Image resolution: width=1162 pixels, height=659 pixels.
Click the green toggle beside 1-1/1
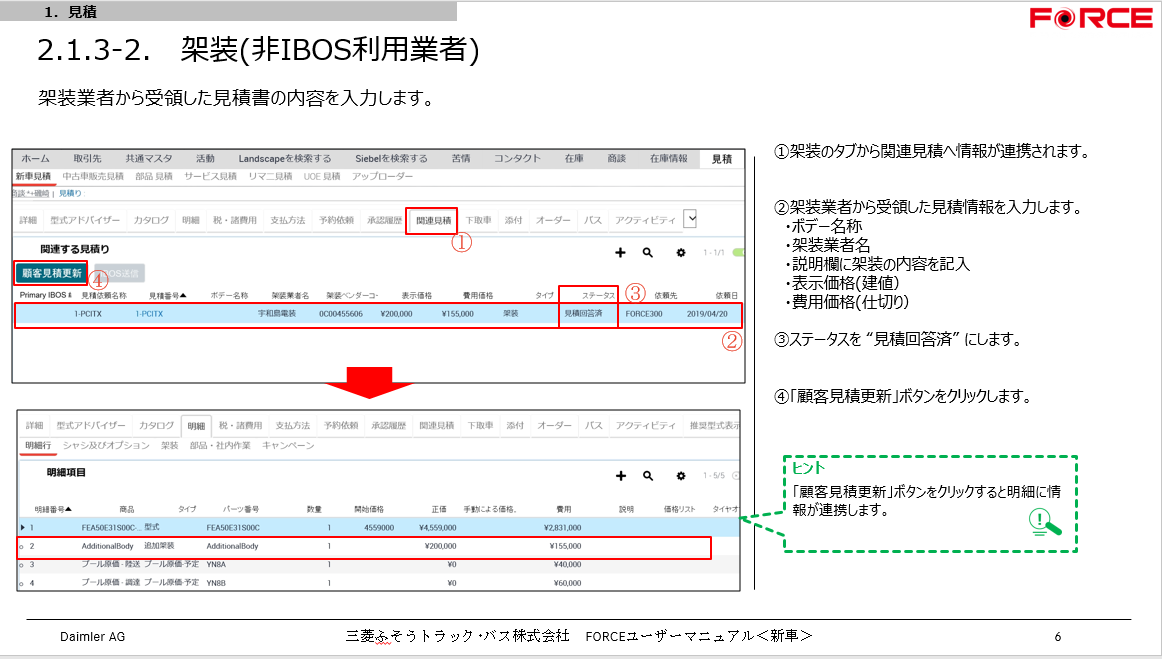(739, 253)
